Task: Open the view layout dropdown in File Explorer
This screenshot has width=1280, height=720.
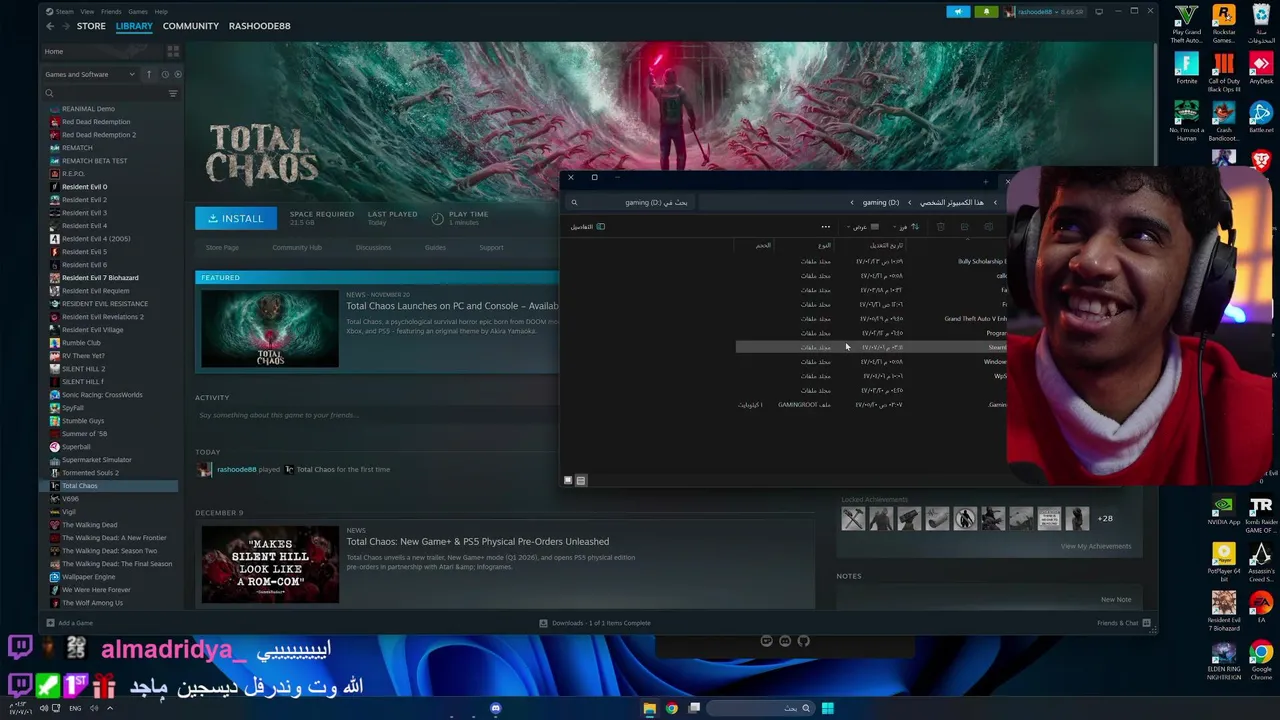Action: click(863, 227)
